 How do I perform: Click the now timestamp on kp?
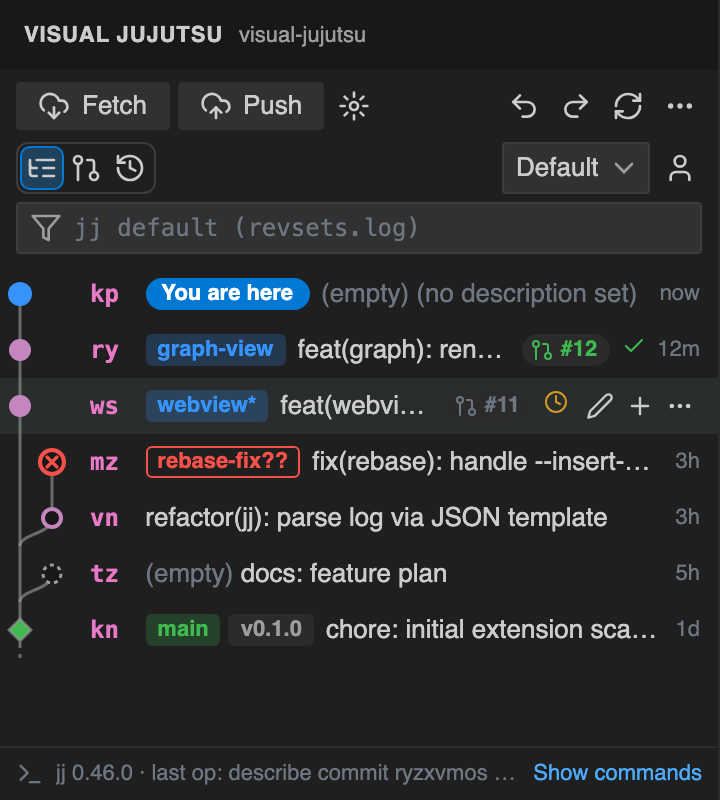680,293
